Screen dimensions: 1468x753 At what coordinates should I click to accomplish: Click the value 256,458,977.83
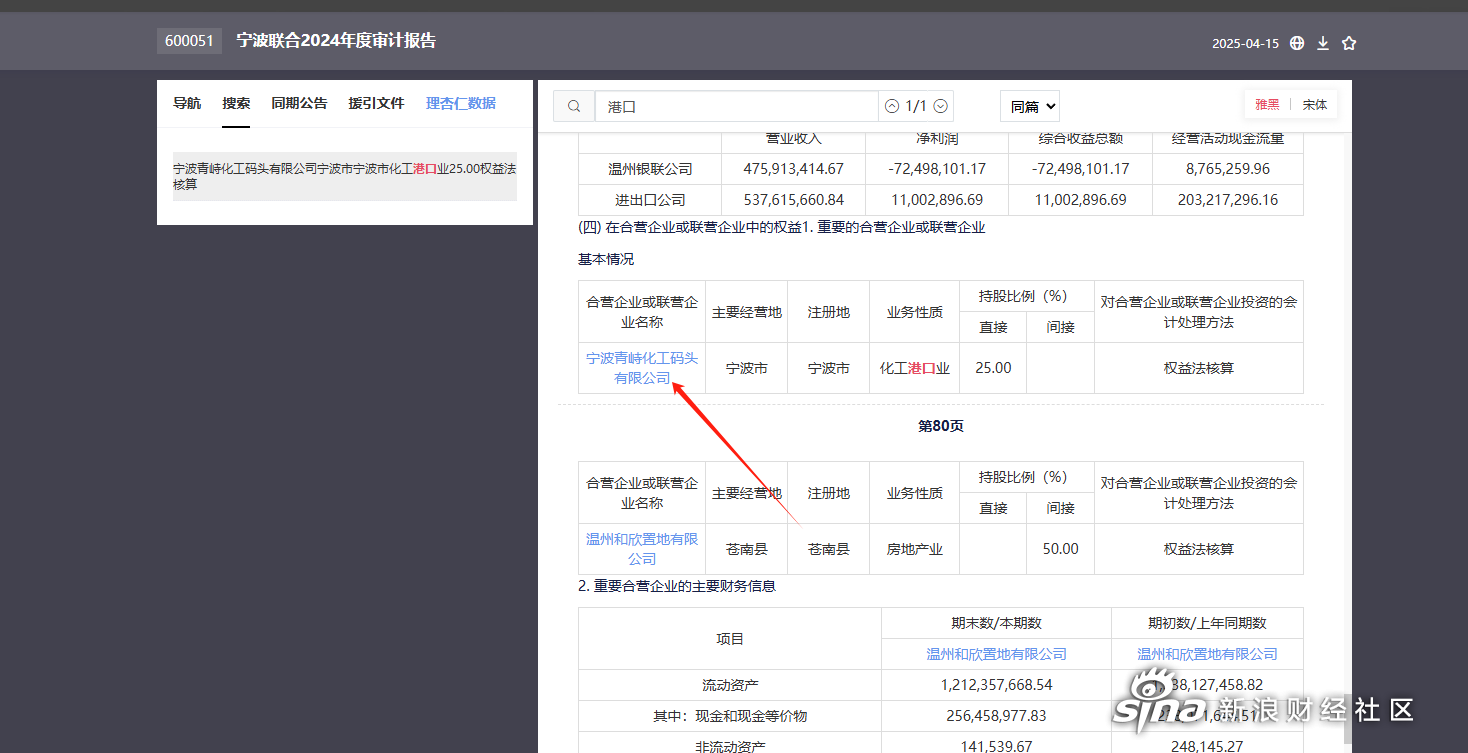(x=997, y=716)
